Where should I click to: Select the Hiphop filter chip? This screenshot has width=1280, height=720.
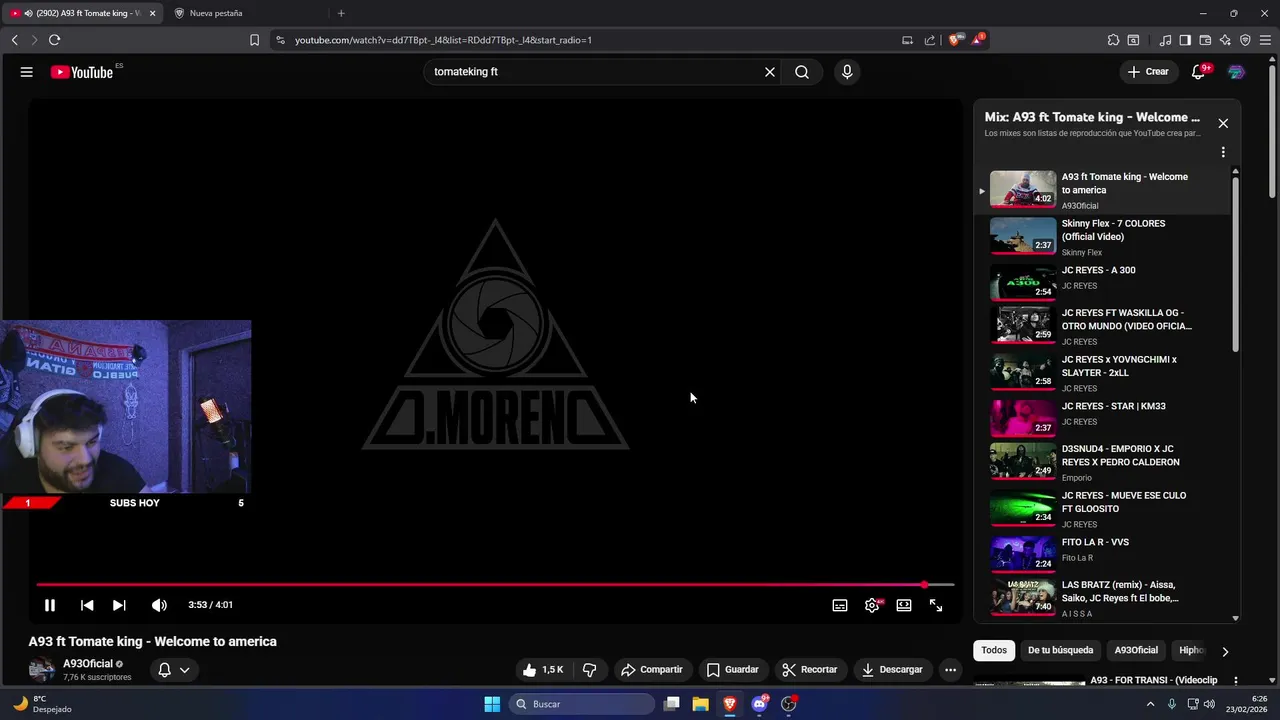(x=1191, y=650)
